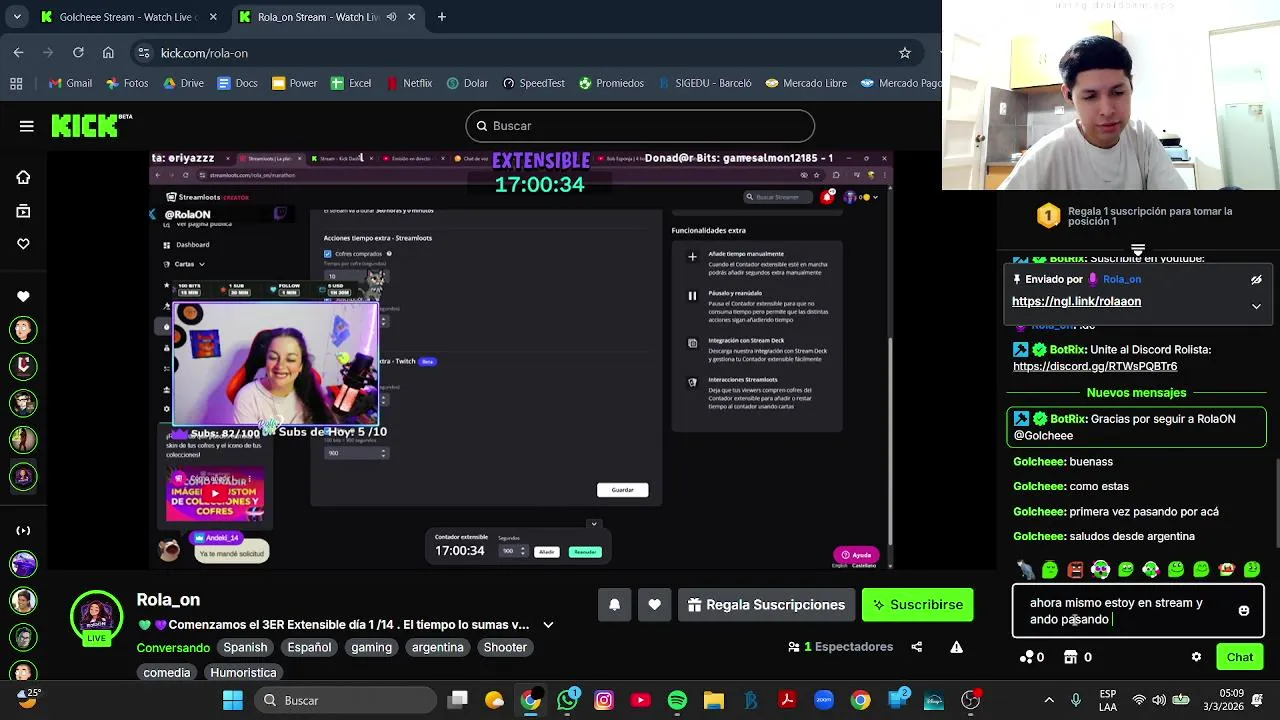Open Following heart in the sidebar
Image resolution: width=1280 pixels, height=720 pixels.
pyautogui.click(x=23, y=244)
